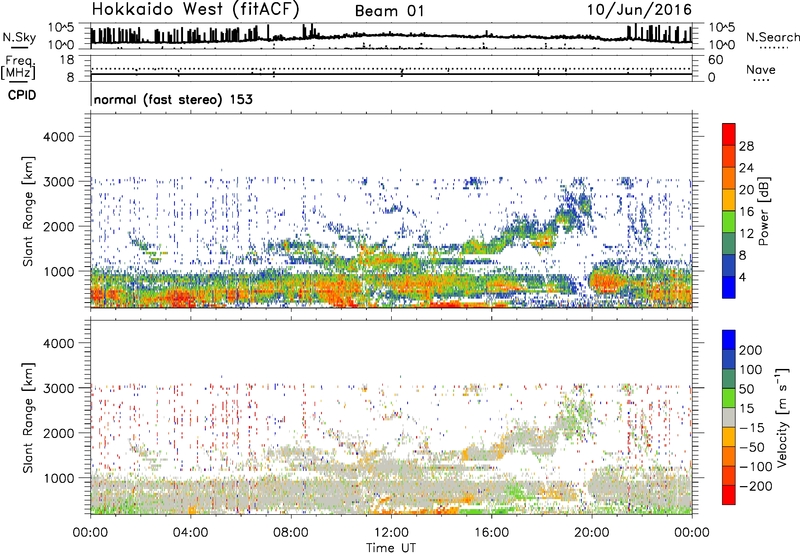Click the '20:00' time tick label

click(x=591, y=533)
